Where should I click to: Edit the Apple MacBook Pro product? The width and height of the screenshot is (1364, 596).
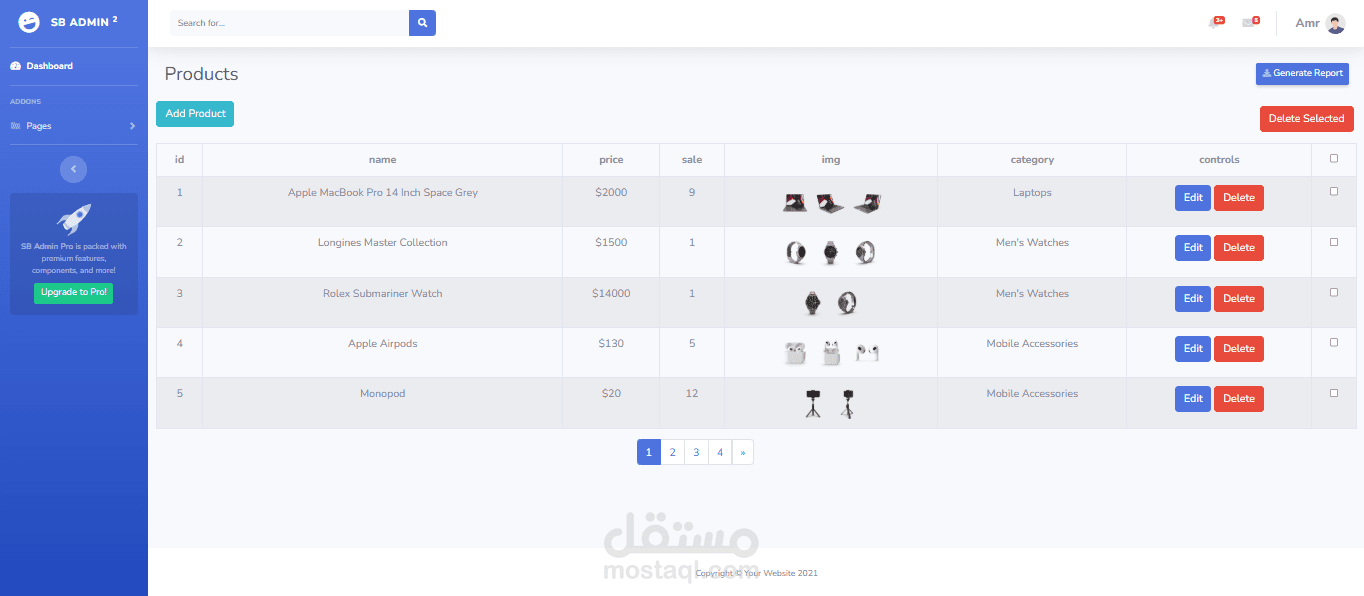[1193, 198]
